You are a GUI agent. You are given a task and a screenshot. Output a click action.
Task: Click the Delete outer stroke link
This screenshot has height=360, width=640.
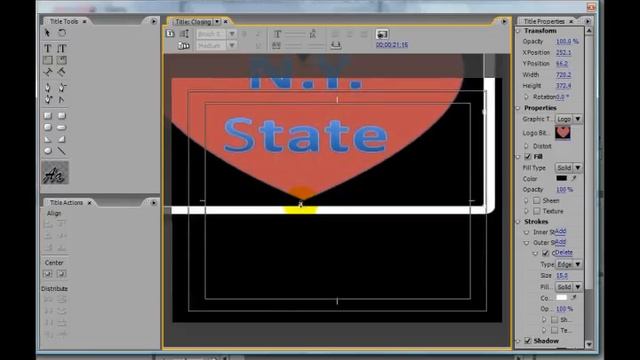point(564,253)
